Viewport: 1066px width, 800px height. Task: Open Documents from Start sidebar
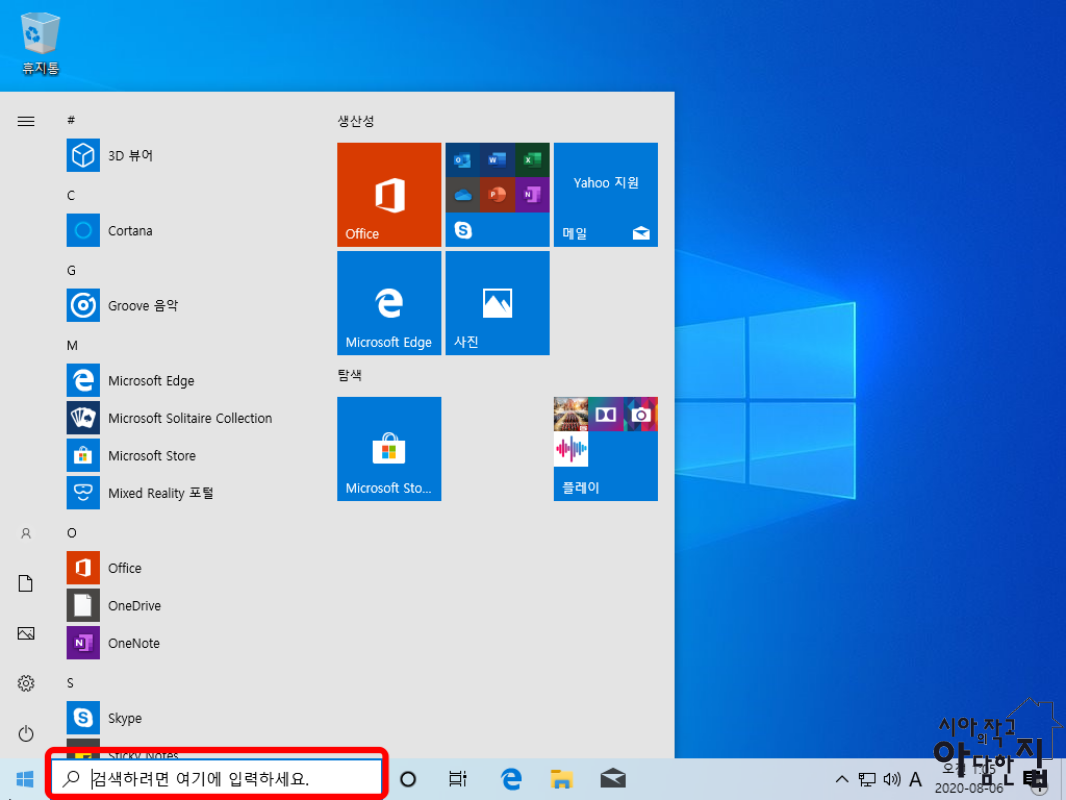click(26, 583)
